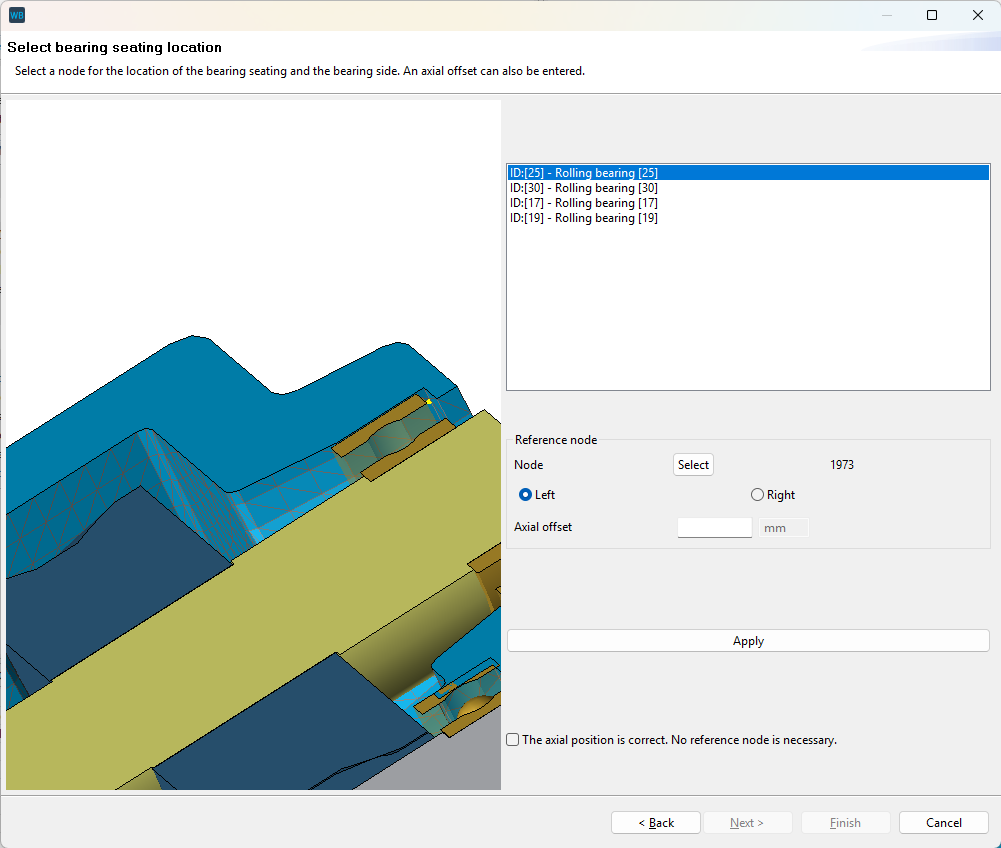
Task: Click the Select button for the reference node
Action: (693, 464)
